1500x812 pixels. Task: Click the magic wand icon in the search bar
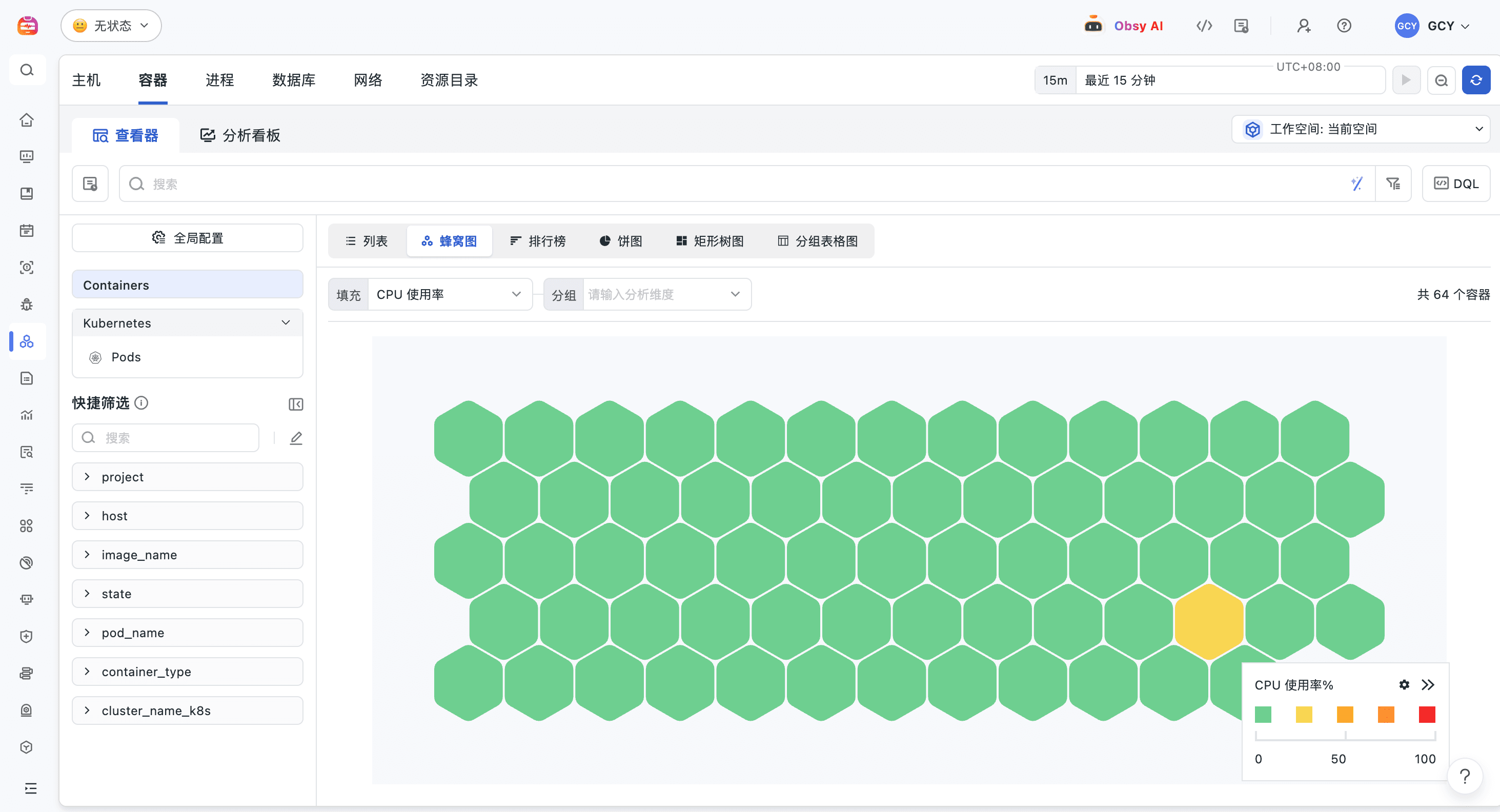pyautogui.click(x=1357, y=184)
